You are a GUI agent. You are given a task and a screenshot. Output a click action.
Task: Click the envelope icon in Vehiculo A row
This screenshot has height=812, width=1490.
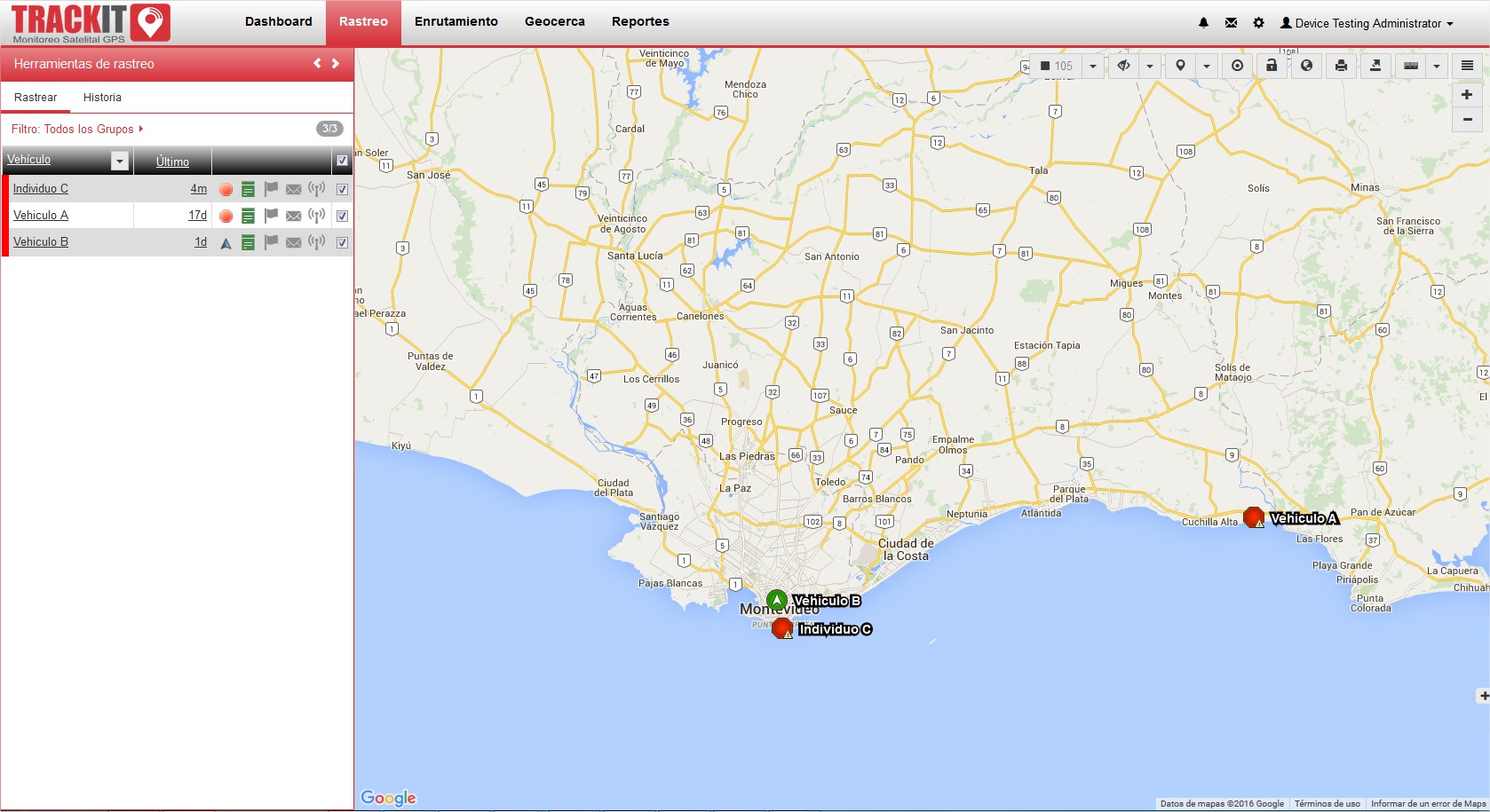tap(294, 216)
